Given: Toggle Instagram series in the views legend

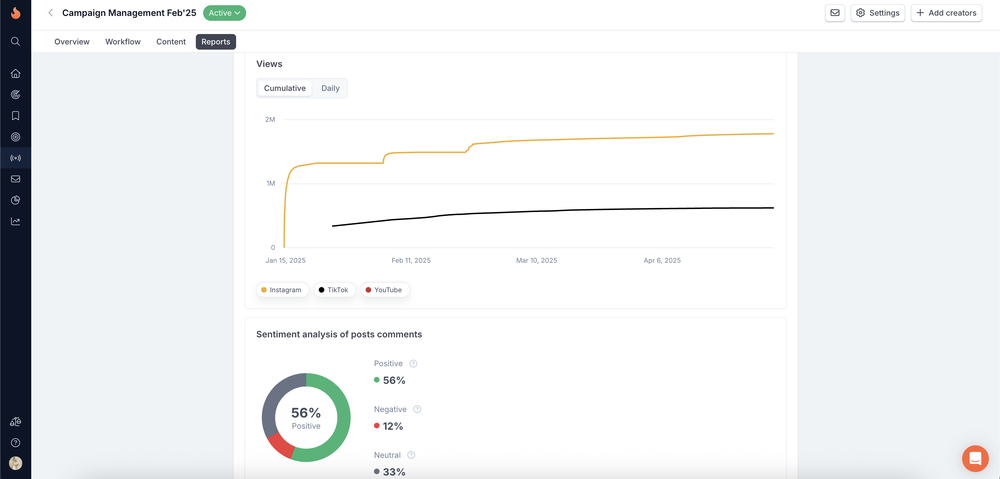Looking at the screenshot, I should pos(283,290).
